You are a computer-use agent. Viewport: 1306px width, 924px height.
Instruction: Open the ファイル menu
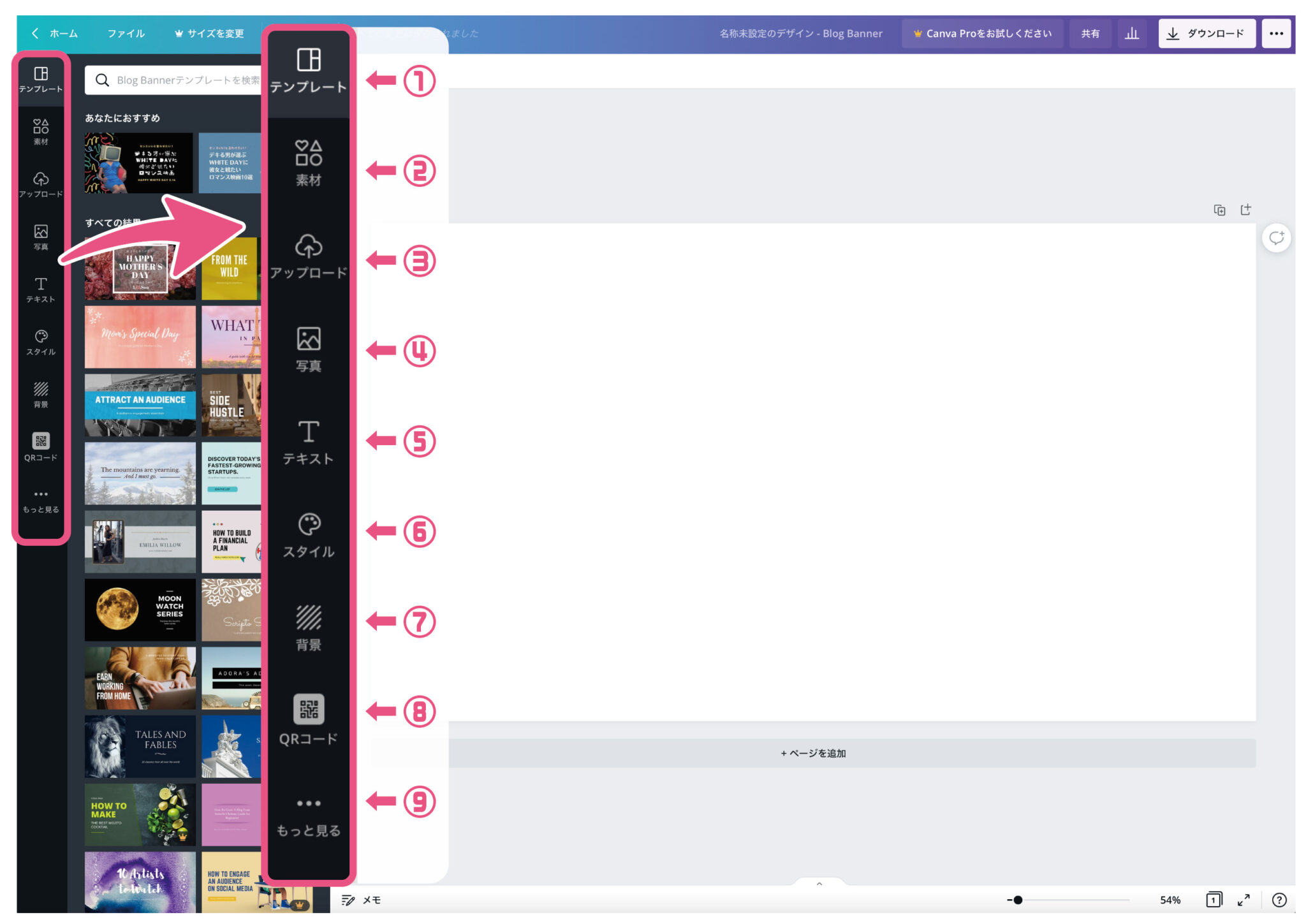coord(126,33)
